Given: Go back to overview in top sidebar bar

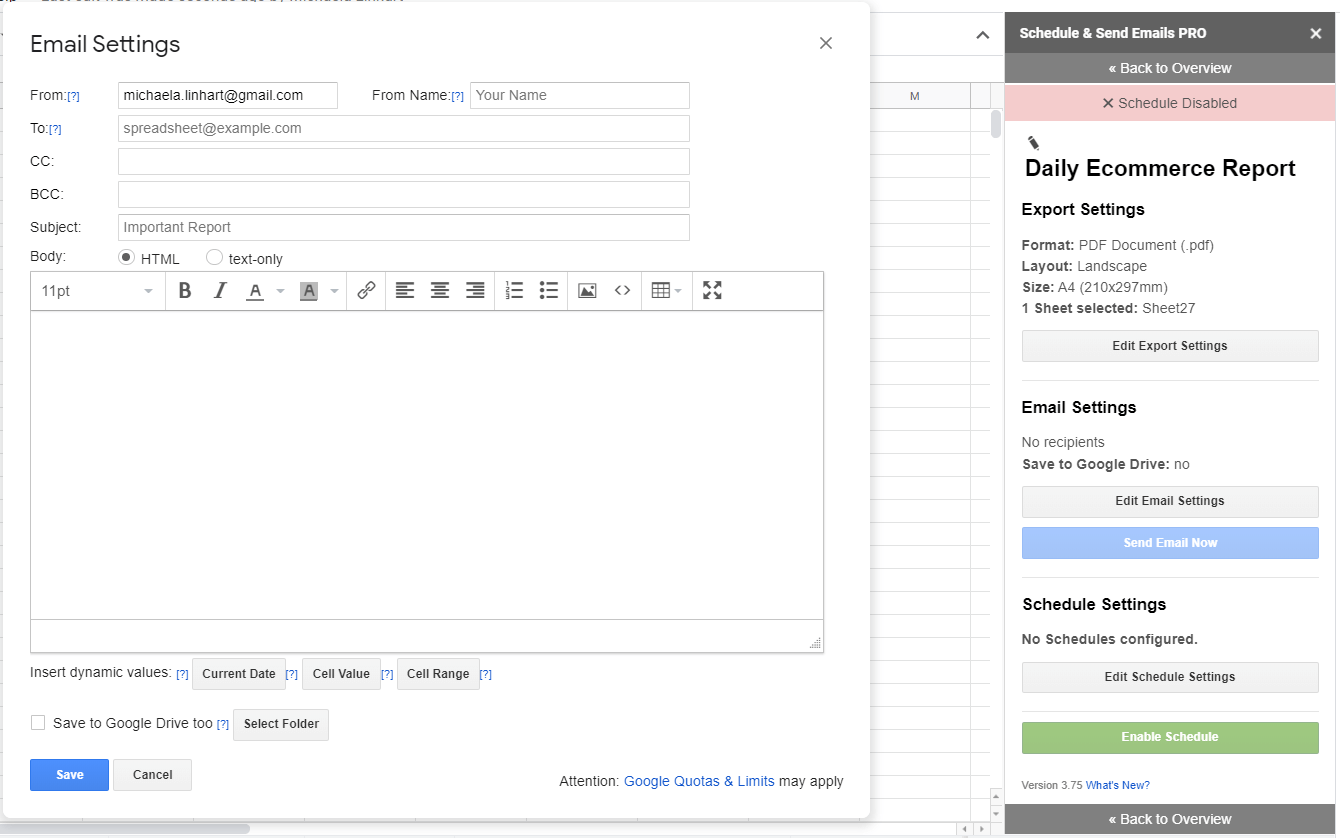Looking at the screenshot, I should pyautogui.click(x=1169, y=68).
